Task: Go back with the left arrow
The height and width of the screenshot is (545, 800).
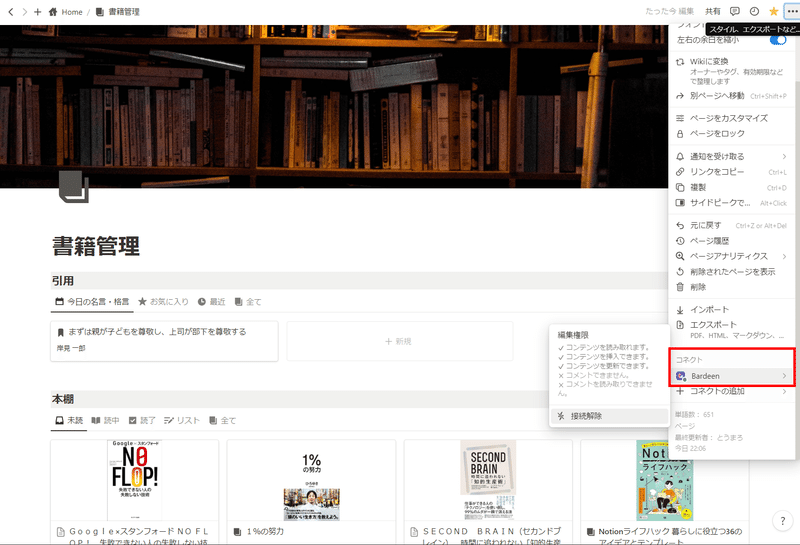Action: pyautogui.click(x=11, y=11)
